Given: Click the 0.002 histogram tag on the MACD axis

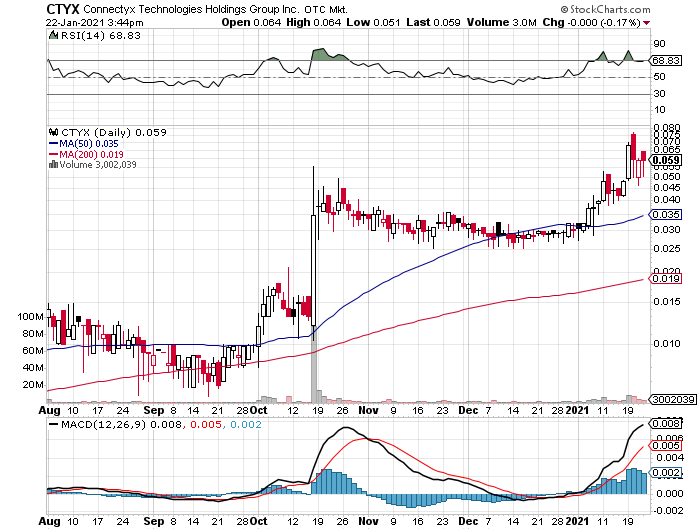Looking at the screenshot, I should pos(666,472).
